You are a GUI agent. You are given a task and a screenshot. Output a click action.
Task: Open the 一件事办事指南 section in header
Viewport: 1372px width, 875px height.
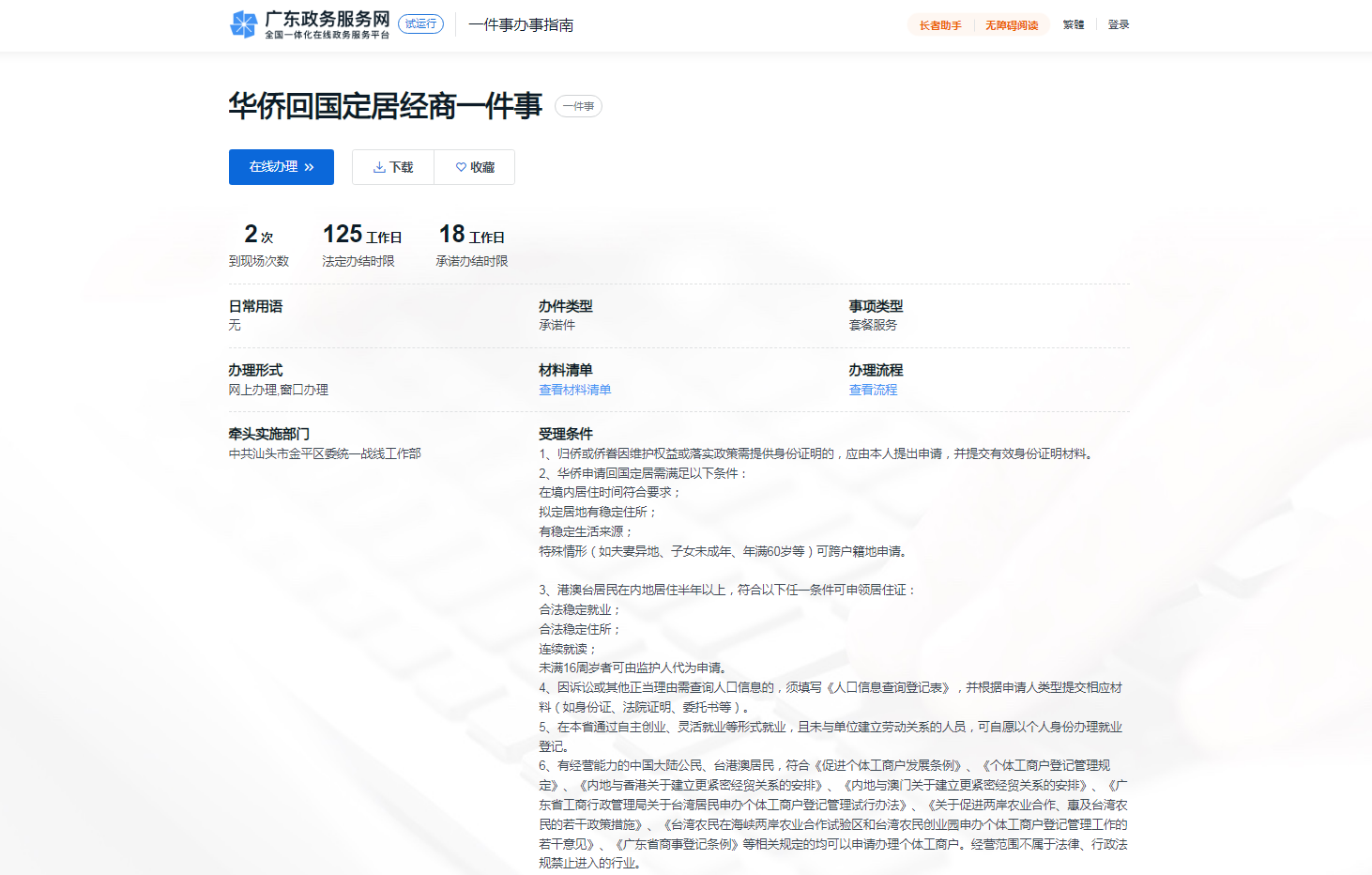(x=521, y=25)
